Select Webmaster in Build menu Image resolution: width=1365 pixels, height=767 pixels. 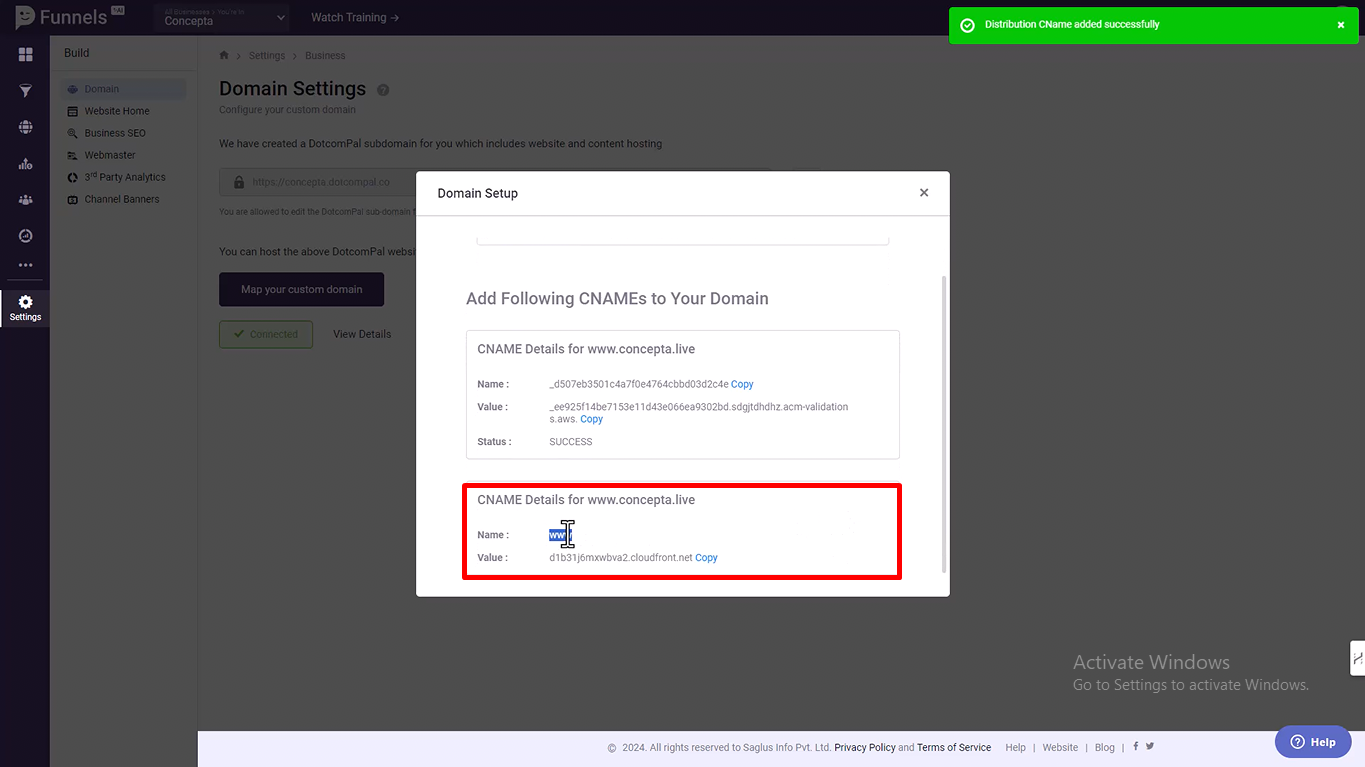pyautogui.click(x=101, y=155)
